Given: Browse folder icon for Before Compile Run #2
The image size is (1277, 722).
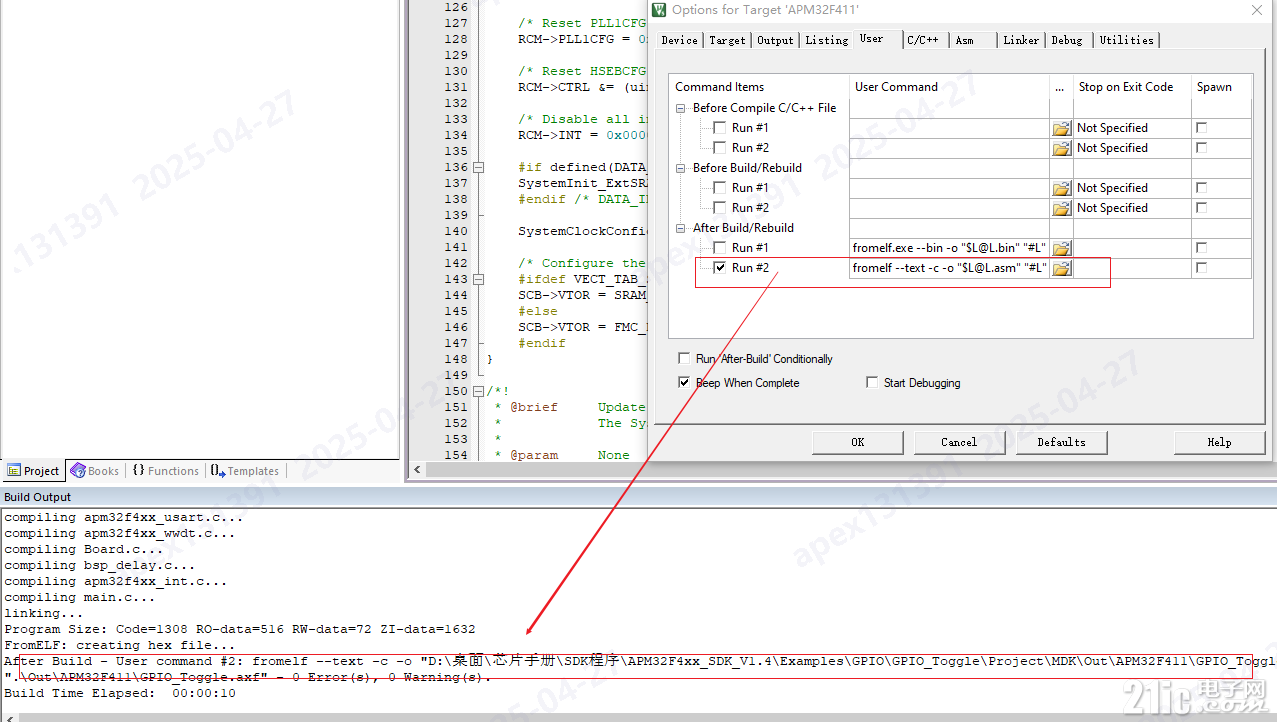Looking at the screenshot, I should click(1061, 148).
